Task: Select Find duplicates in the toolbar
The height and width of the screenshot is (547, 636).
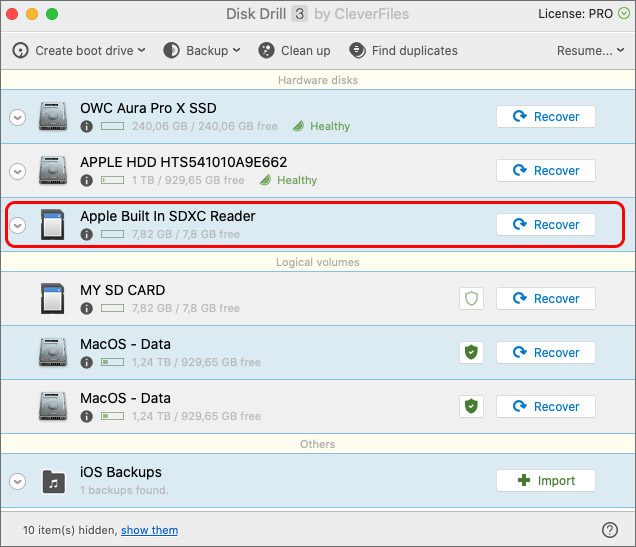Action: (403, 51)
